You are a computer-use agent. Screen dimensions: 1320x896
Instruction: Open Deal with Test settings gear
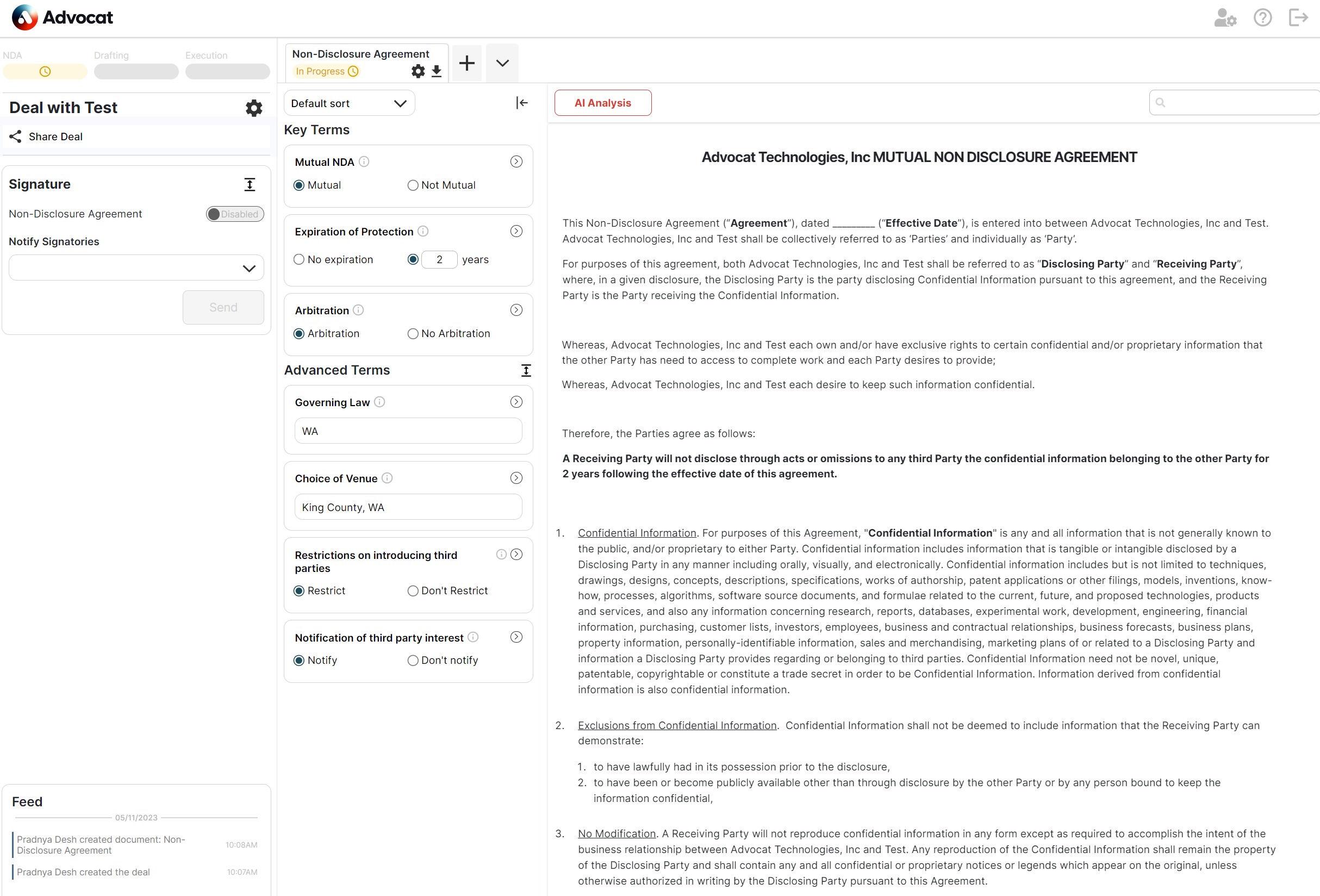pyautogui.click(x=254, y=108)
